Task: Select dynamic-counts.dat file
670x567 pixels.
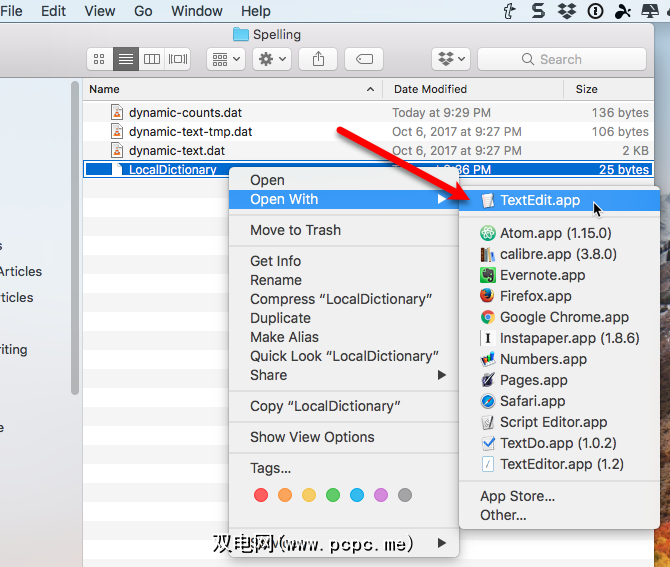Action: pos(368,112)
